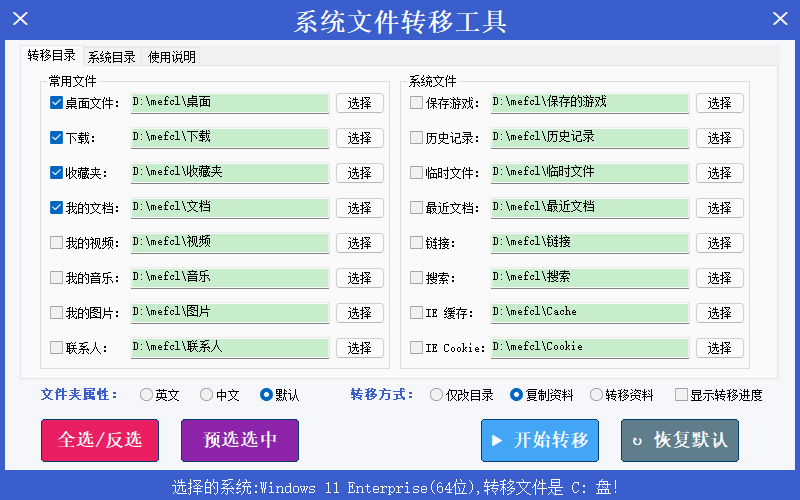Select 仅改目录 transfer mode
The height and width of the screenshot is (500, 800).
pos(437,395)
